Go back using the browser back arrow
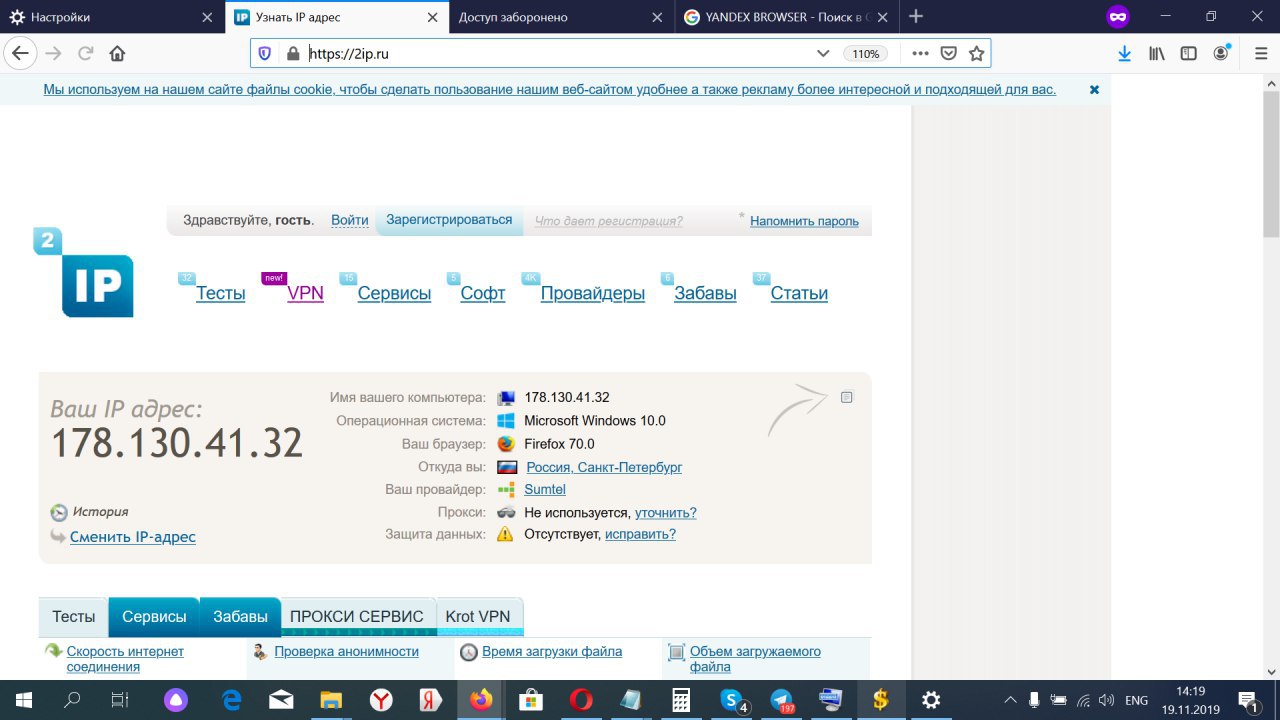The width and height of the screenshot is (1280, 720). pos(21,53)
